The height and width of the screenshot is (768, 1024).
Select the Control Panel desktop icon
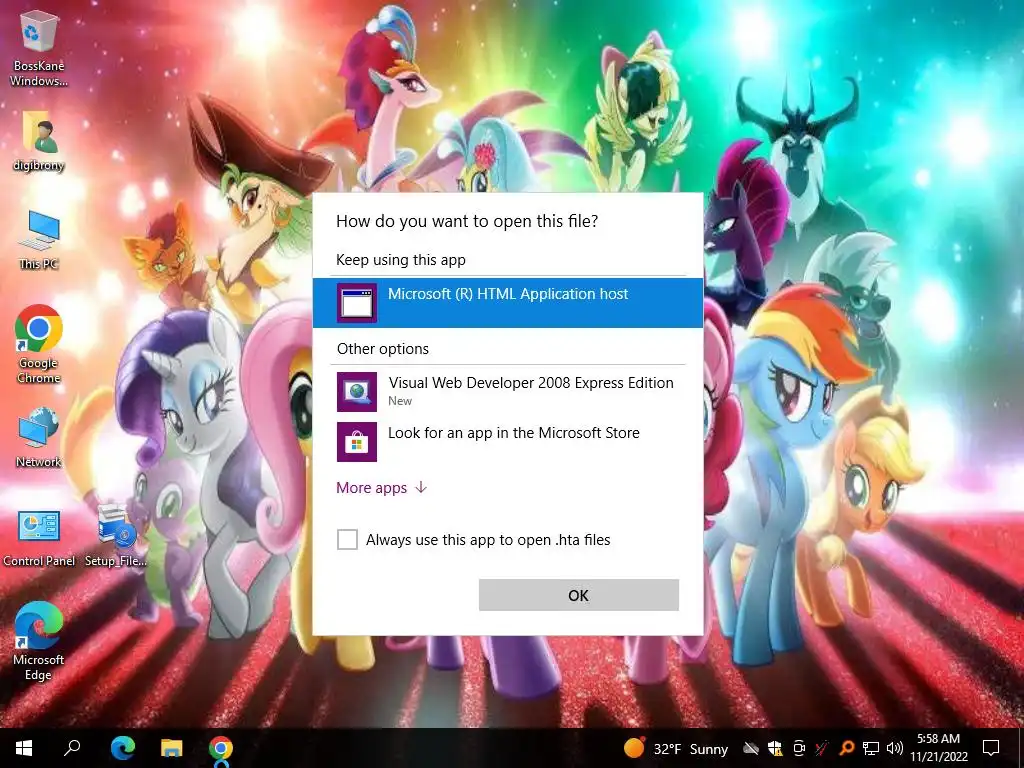pyautogui.click(x=39, y=537)
